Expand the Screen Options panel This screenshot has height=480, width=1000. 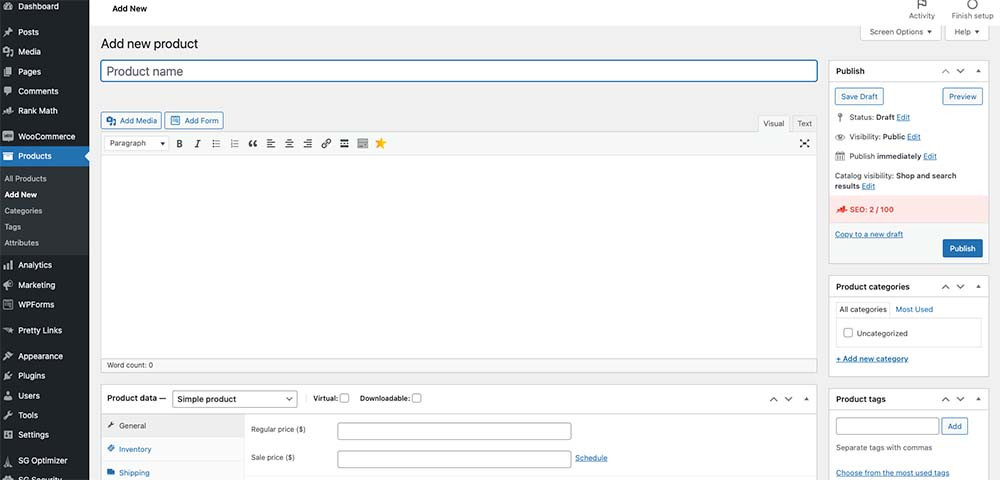coord(900,32)
